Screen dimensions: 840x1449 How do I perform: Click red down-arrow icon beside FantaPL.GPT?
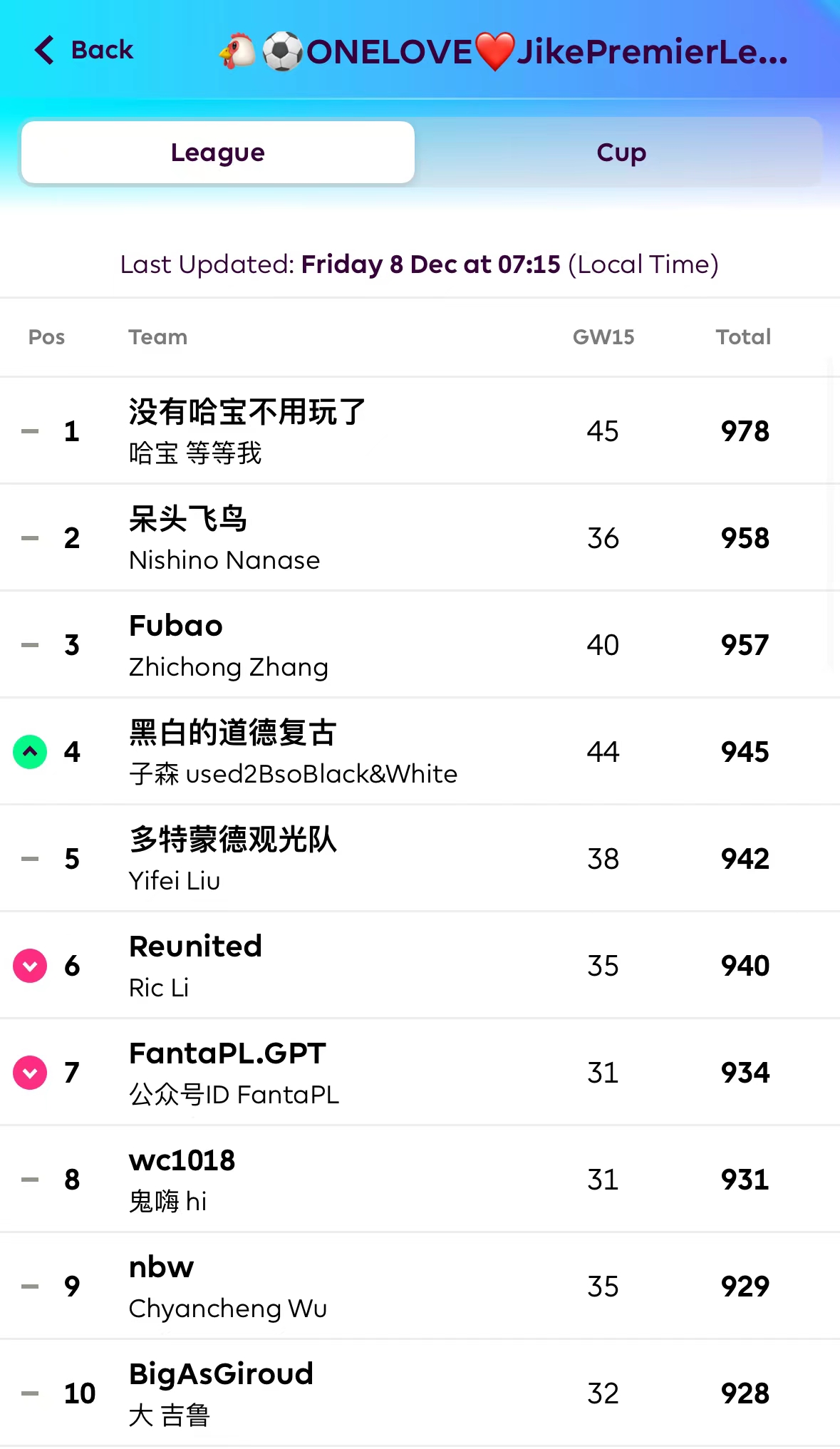point(30,1073)
